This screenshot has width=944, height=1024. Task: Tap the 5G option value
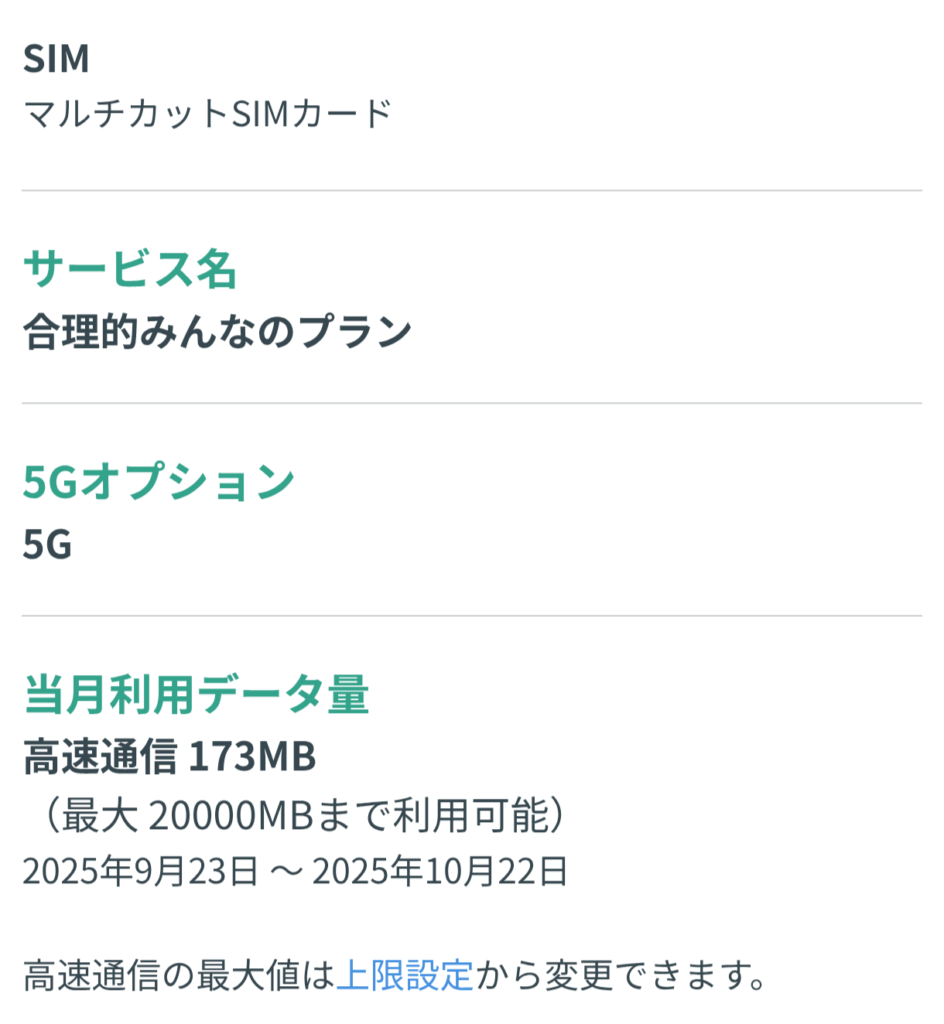(x=47, y=545)
